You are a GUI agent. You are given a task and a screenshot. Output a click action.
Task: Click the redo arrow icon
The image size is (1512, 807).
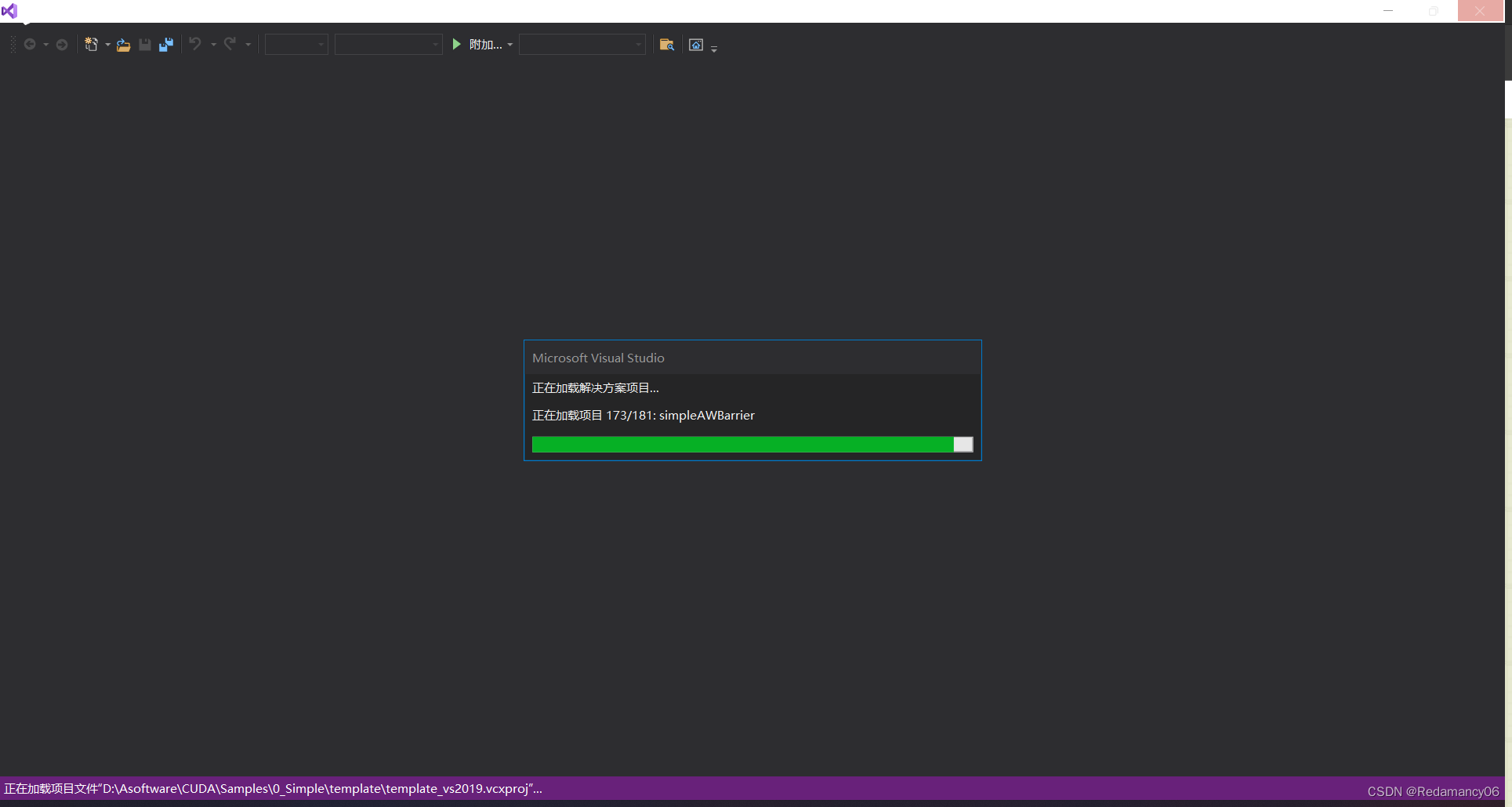(230, 44)
